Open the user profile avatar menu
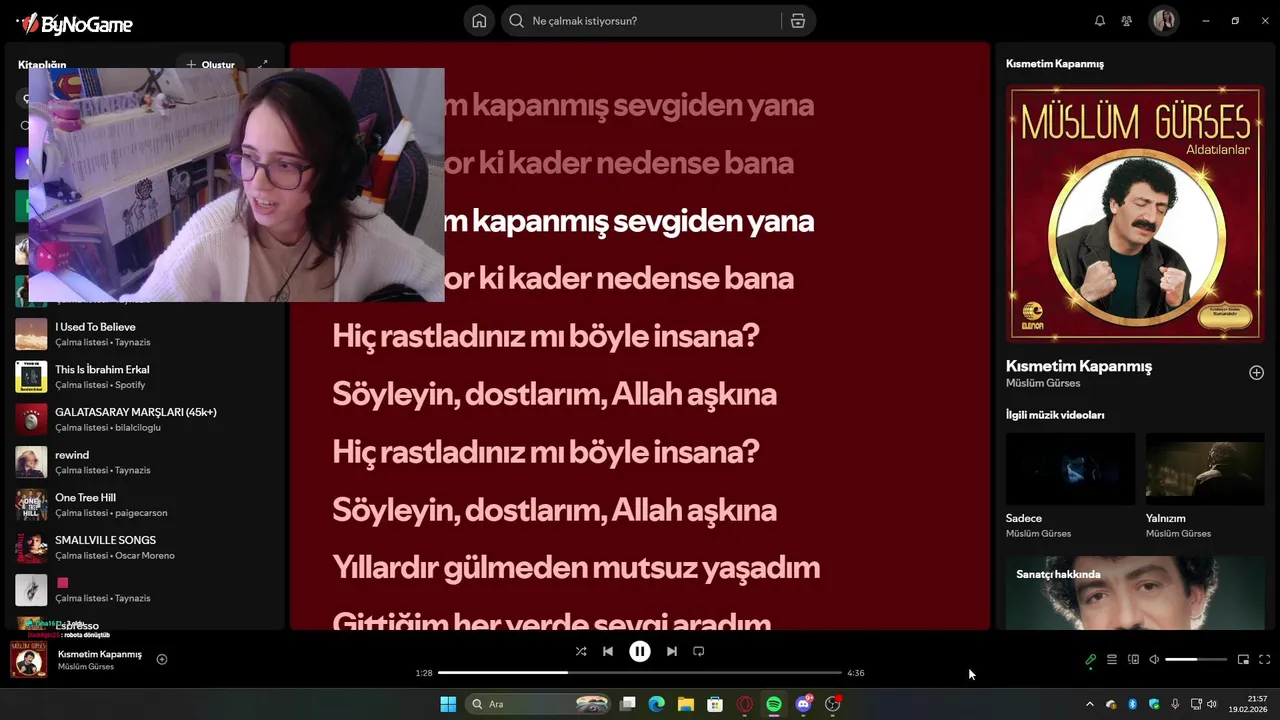The width and height of the screenshot is (1280, 720). click(1164, 21)
